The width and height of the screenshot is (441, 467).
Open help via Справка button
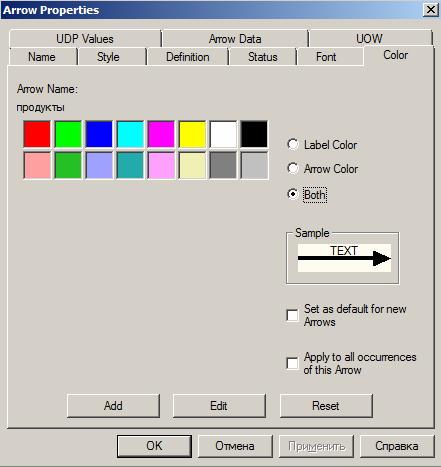point(397,446)
